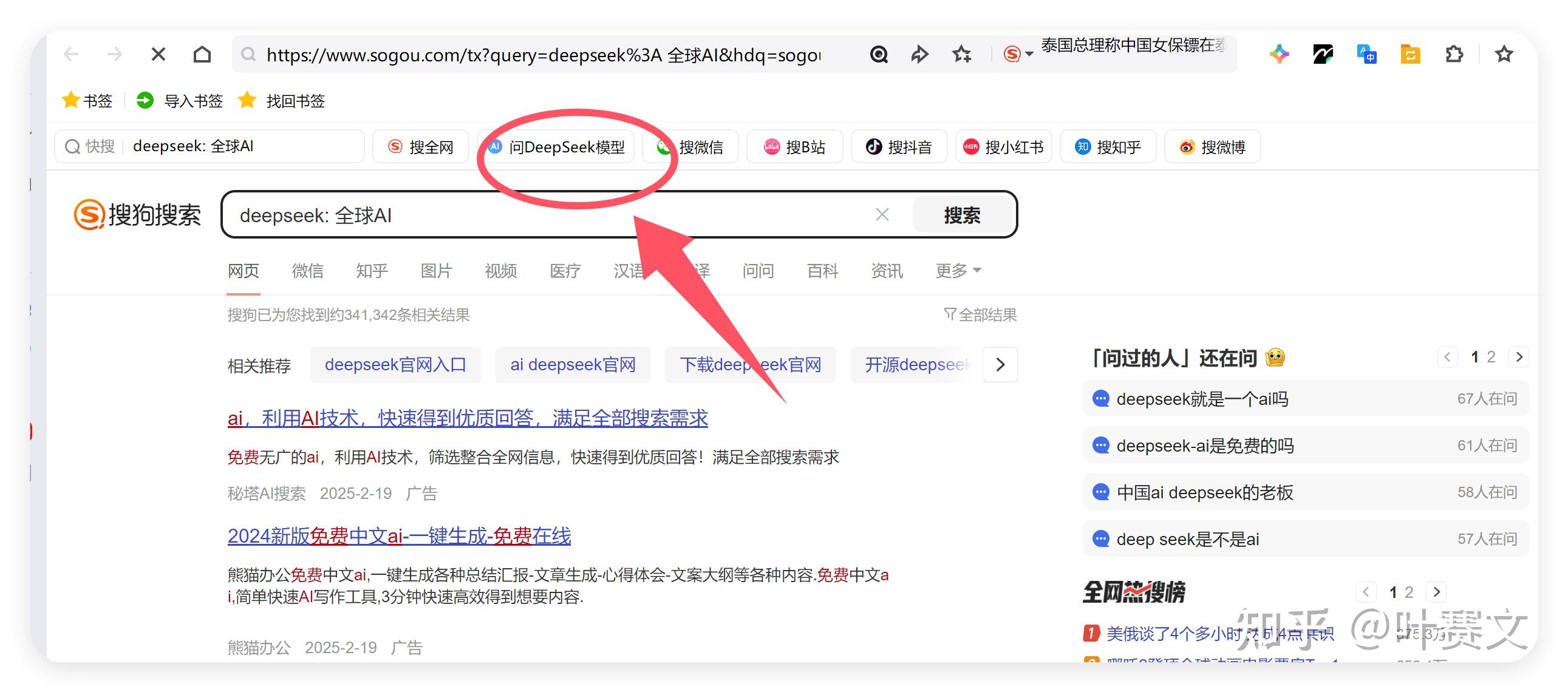Viewport: 1568px width, 692px height.
Task: Click the 快搜 quick search input
Action: (x=210, y=147)
